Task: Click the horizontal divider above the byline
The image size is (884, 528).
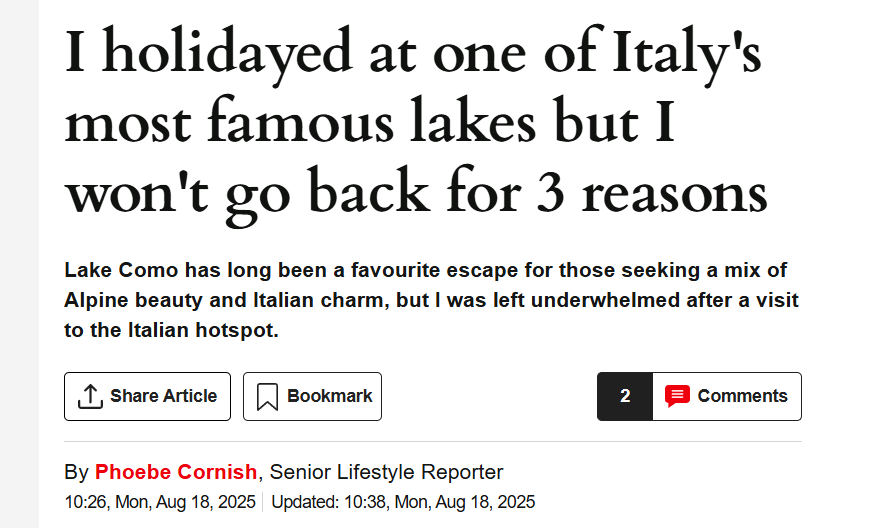Action: click(433, 442)
